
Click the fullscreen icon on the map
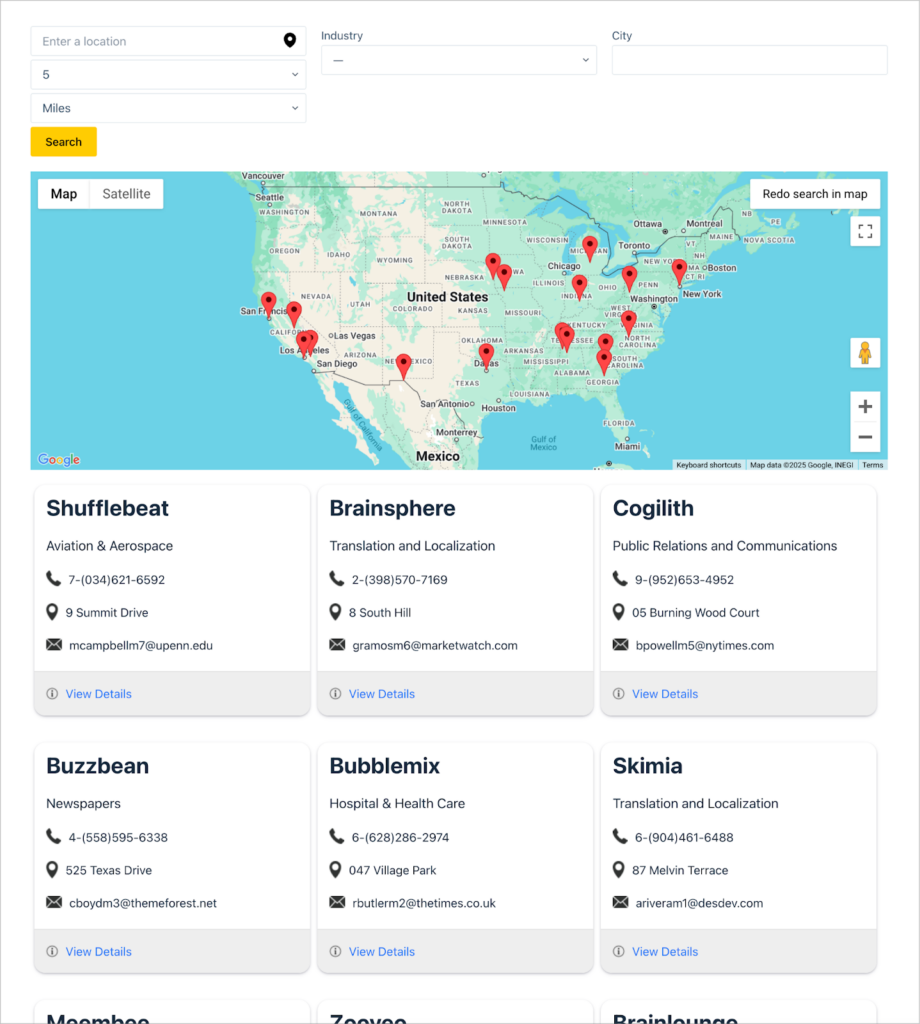(x=864, y=231)
